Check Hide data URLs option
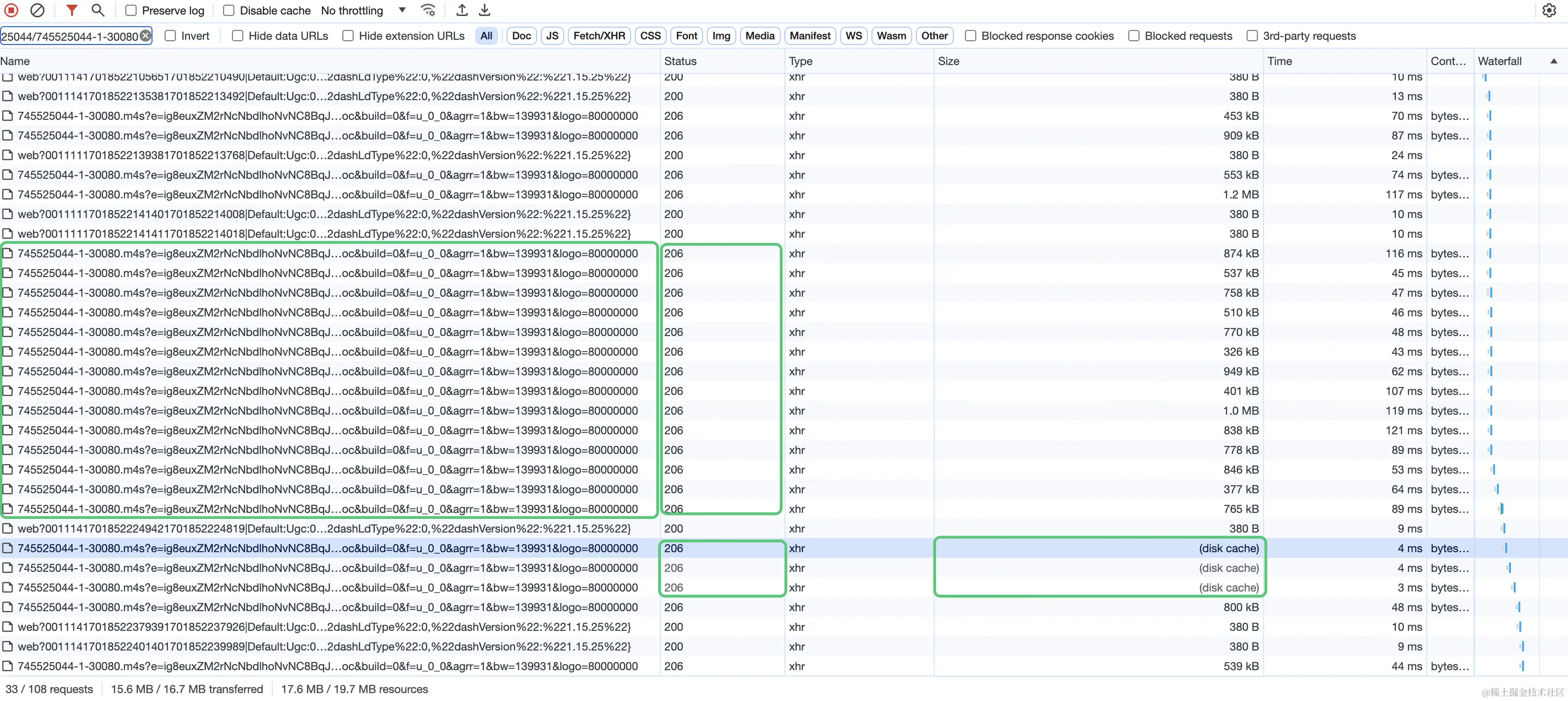Screen dimensions: 1568x701 point(238,36)
